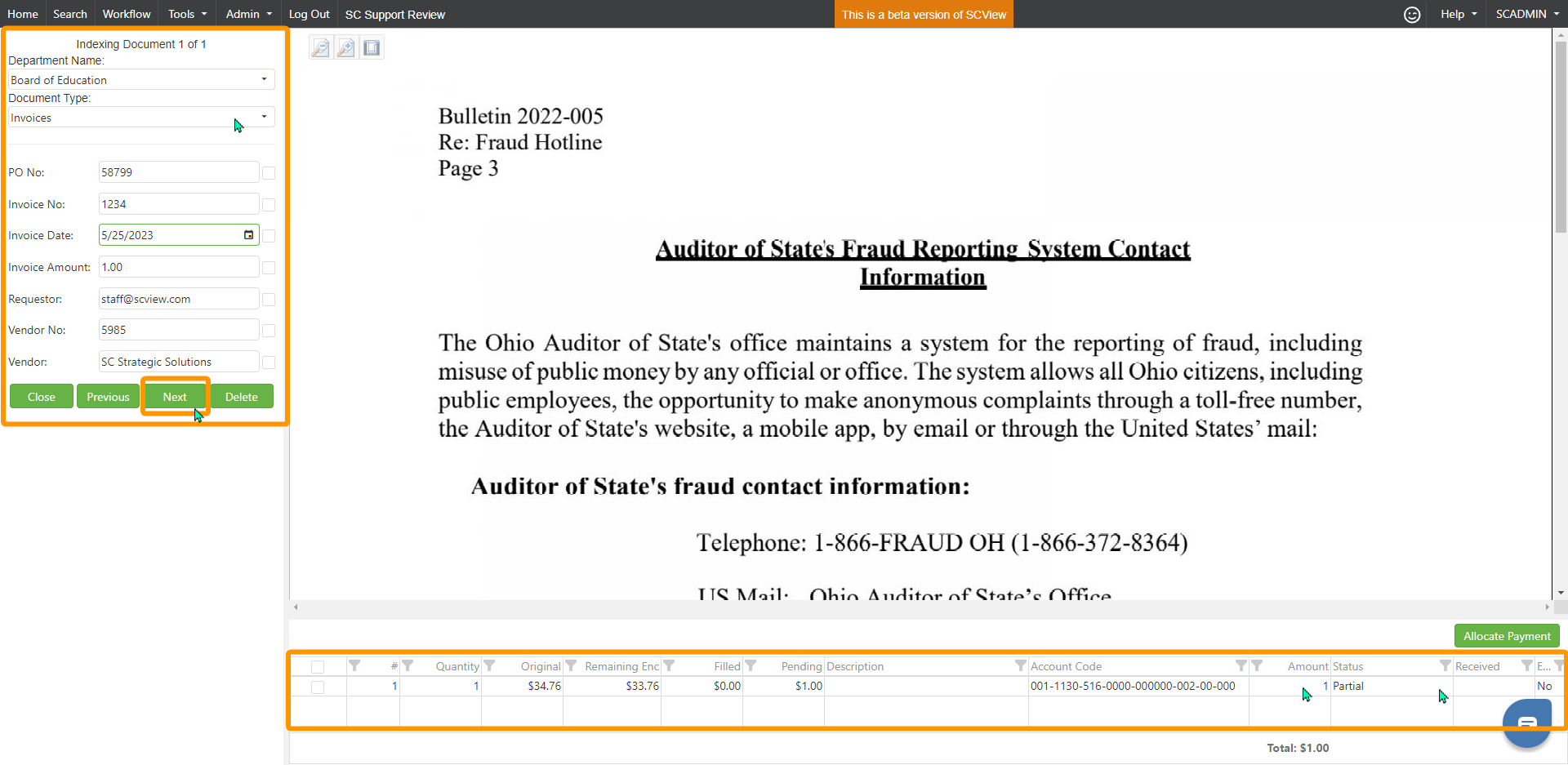This screenshot has width=1568, height=765.
Task: Zoom out the document viewer
Action: [x=320, y=48]
